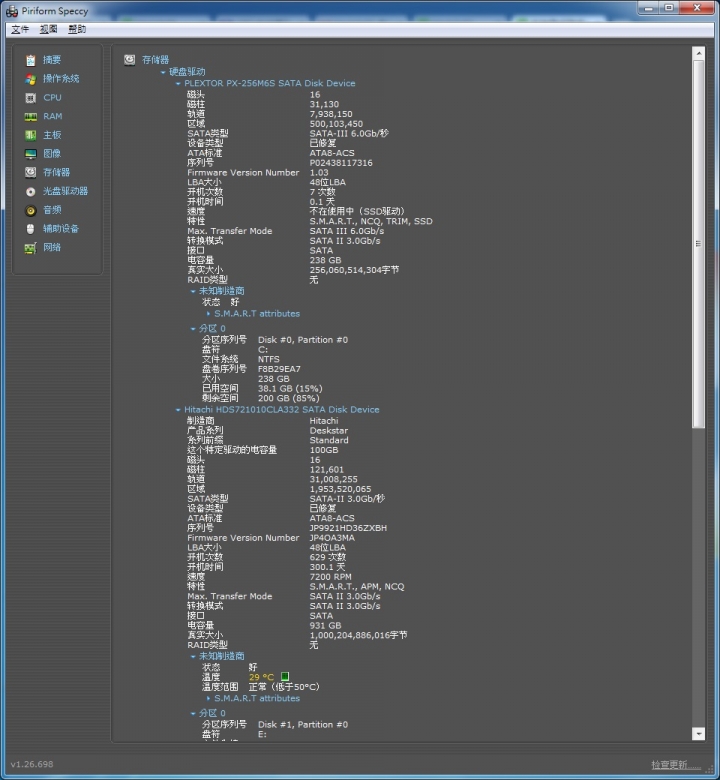Open the 网络 network card icon

30,248
